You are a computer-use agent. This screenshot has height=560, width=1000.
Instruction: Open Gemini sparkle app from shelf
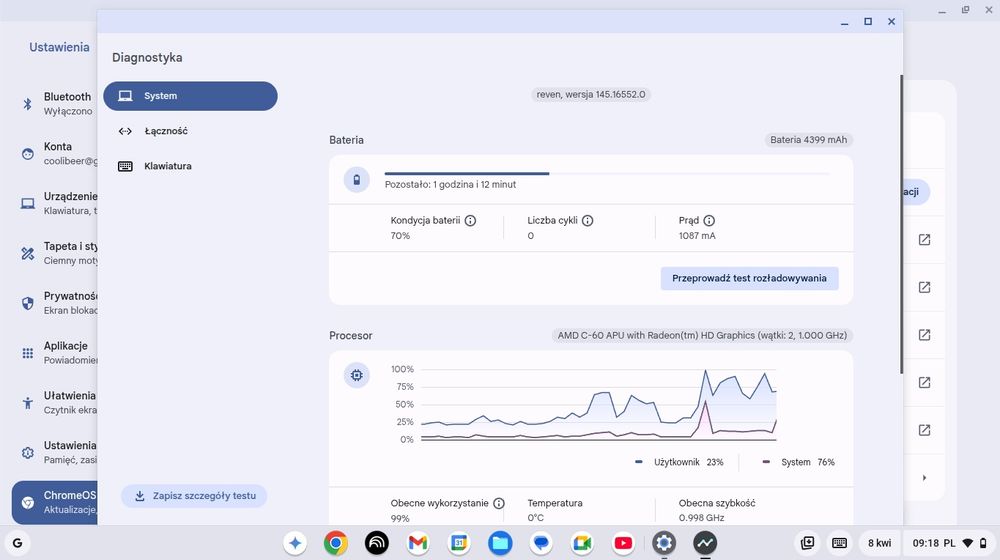pos(295,543)
